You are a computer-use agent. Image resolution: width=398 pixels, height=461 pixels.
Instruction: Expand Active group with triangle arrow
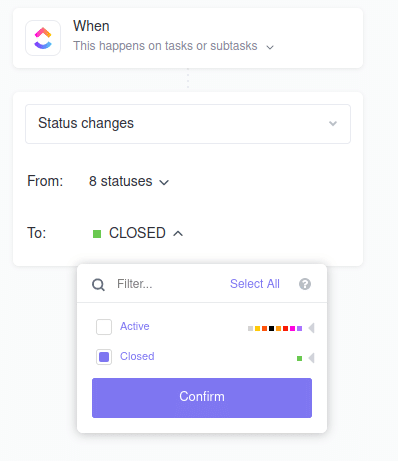tap(312, 328)
